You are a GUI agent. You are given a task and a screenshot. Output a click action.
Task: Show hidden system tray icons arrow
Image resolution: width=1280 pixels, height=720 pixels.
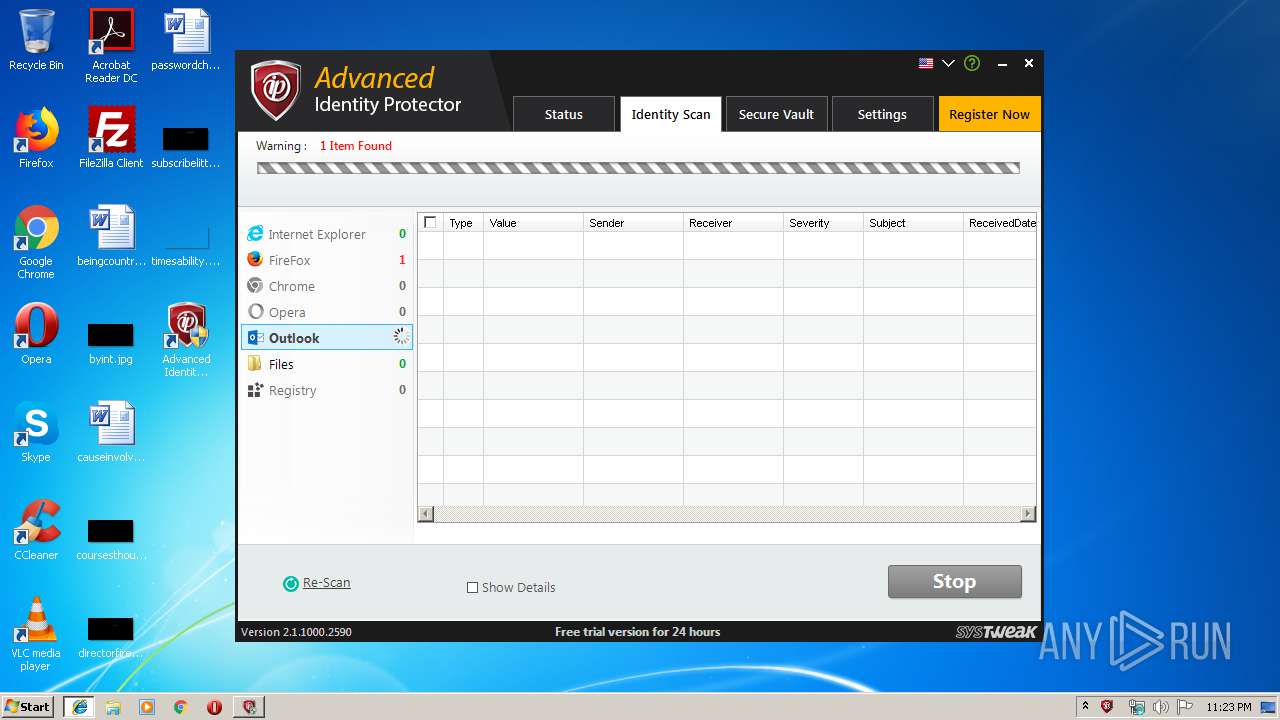1085,706
